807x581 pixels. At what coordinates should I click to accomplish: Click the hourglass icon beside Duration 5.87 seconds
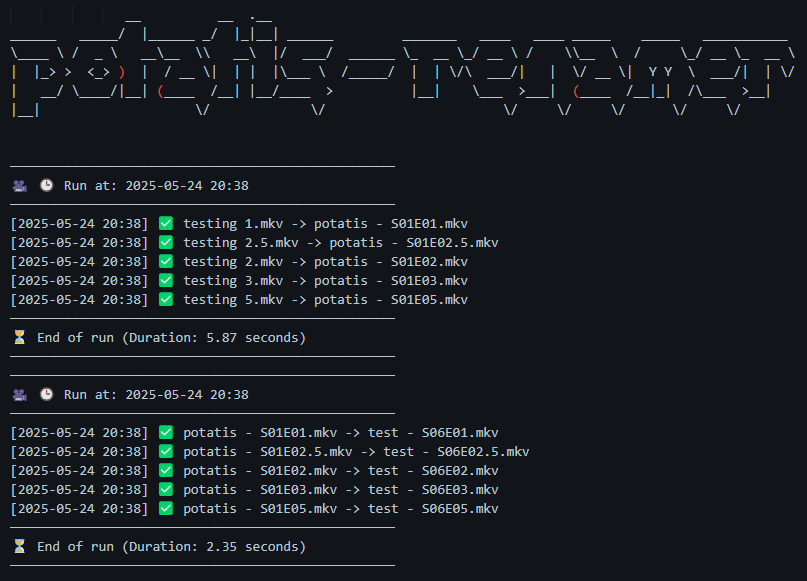19,337
